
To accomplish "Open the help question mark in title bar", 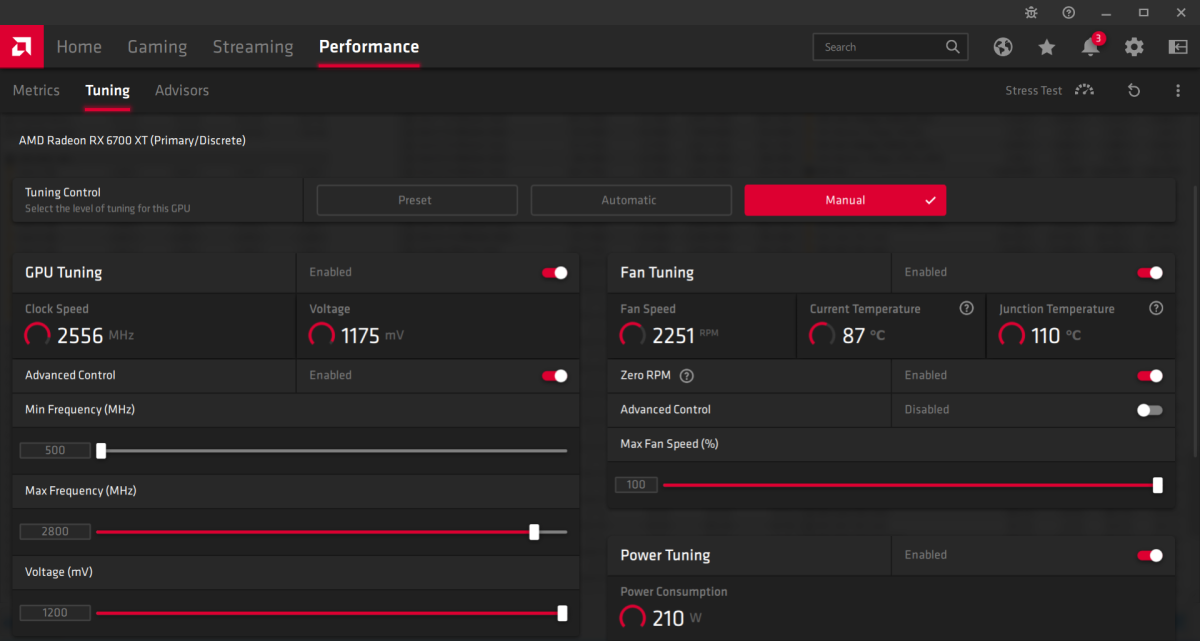I will 1069,12.
